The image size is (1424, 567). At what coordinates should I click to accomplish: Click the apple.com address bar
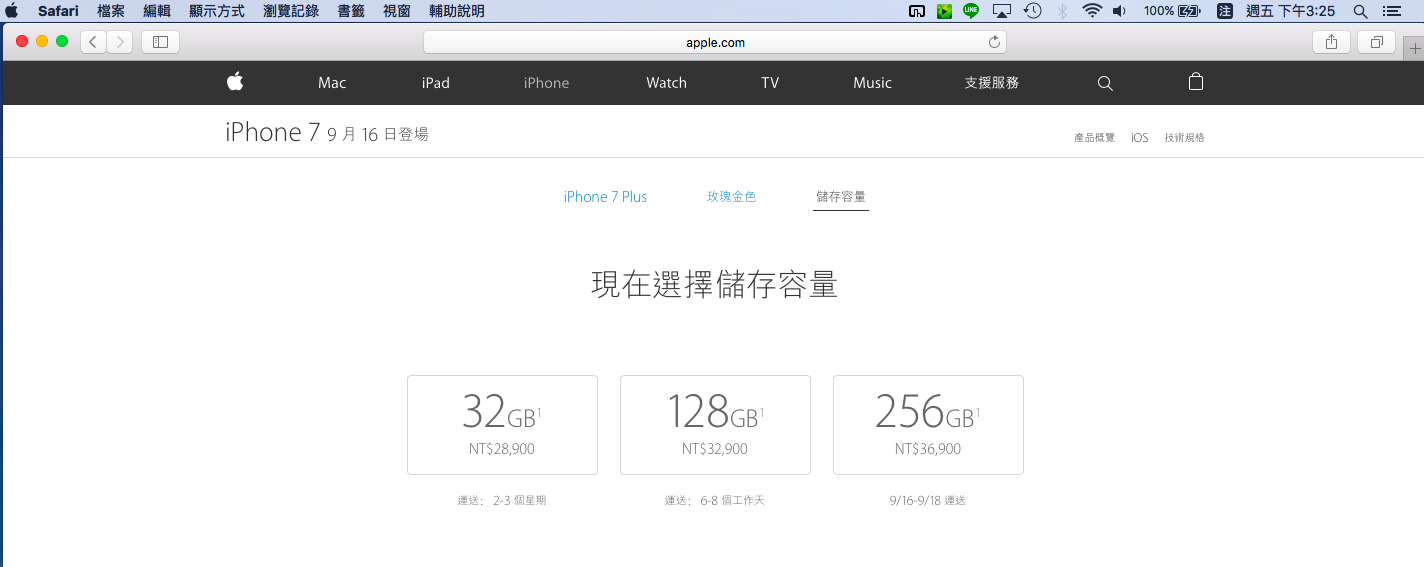(x=714, y=42)
